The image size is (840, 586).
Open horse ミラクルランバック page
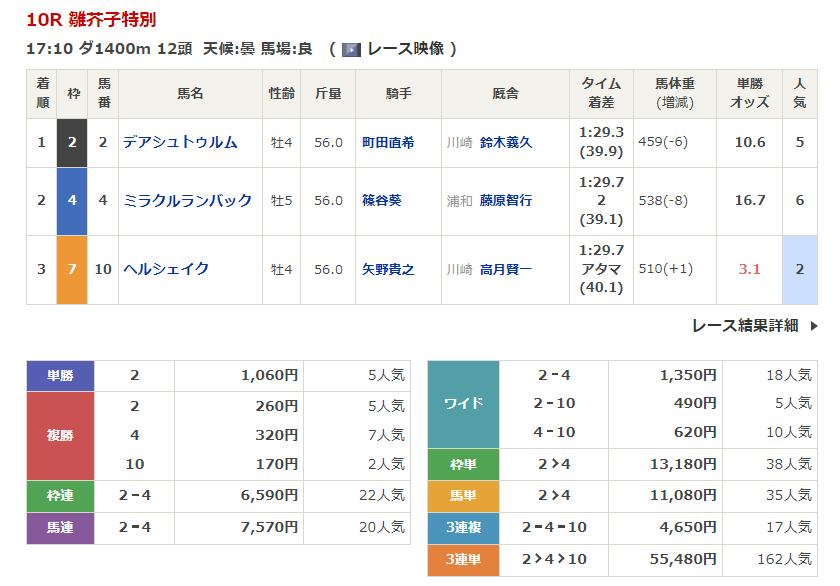[187, 201]
